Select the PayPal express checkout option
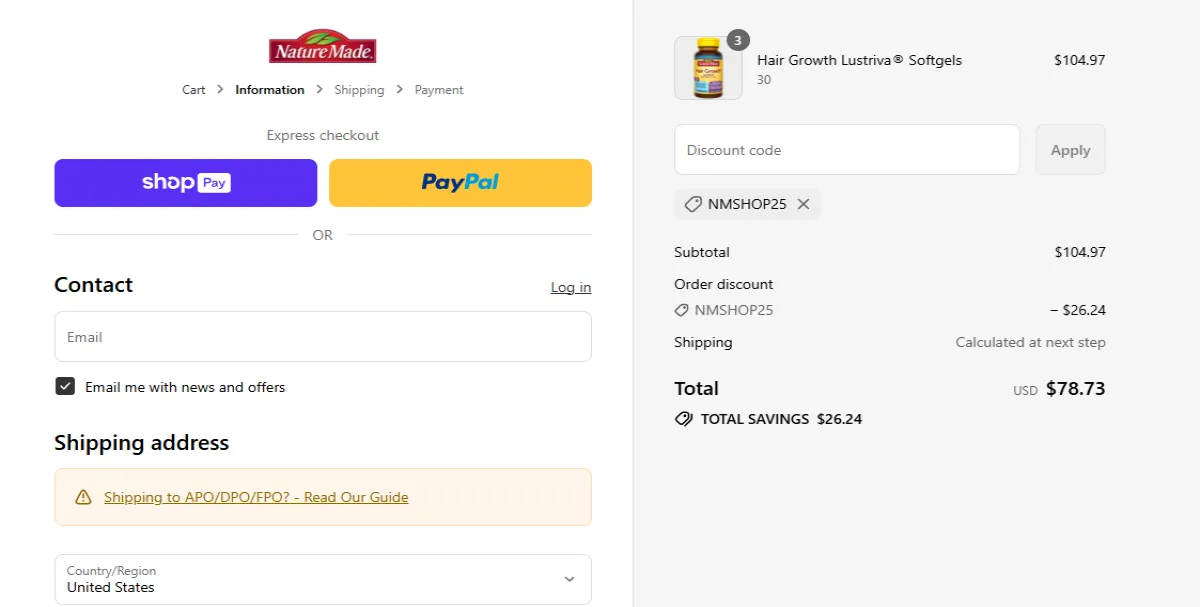The width and height of the screenshot is (1200, 607). pos(460,182)
